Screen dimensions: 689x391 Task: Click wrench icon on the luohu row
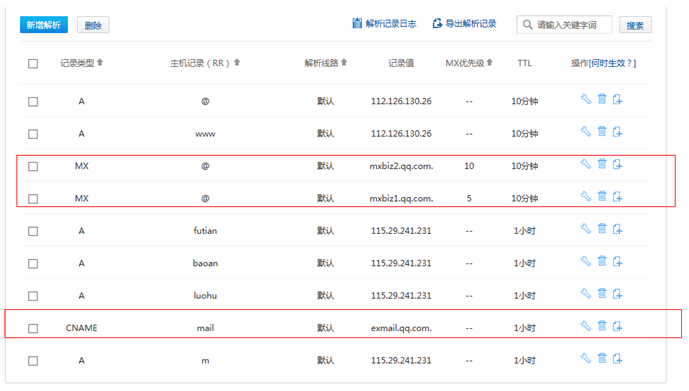coord(586,293)
